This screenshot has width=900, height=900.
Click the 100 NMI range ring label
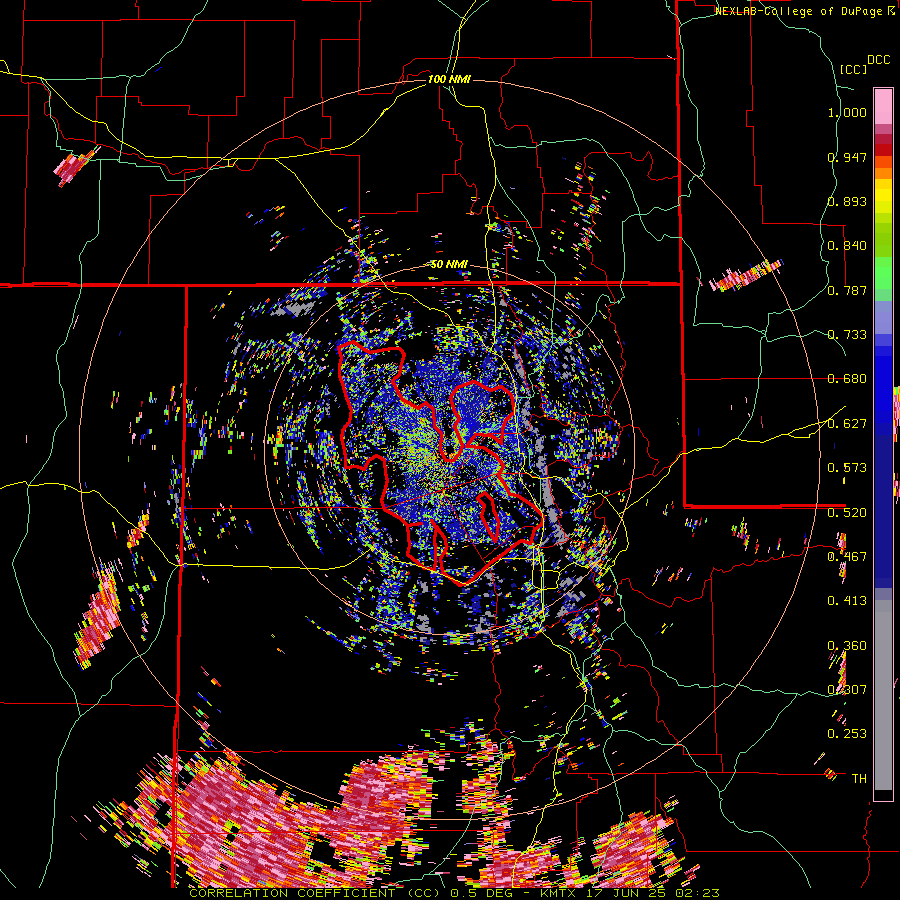click(x=449, y=79)
